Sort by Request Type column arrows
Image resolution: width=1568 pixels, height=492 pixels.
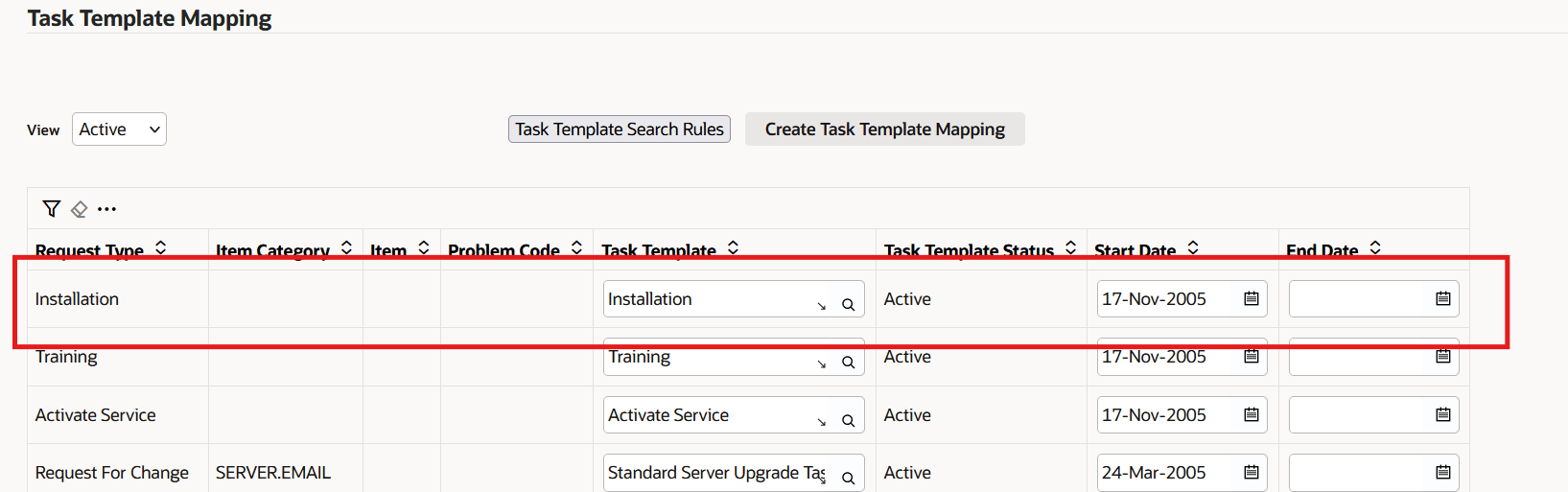click(161, 248)
